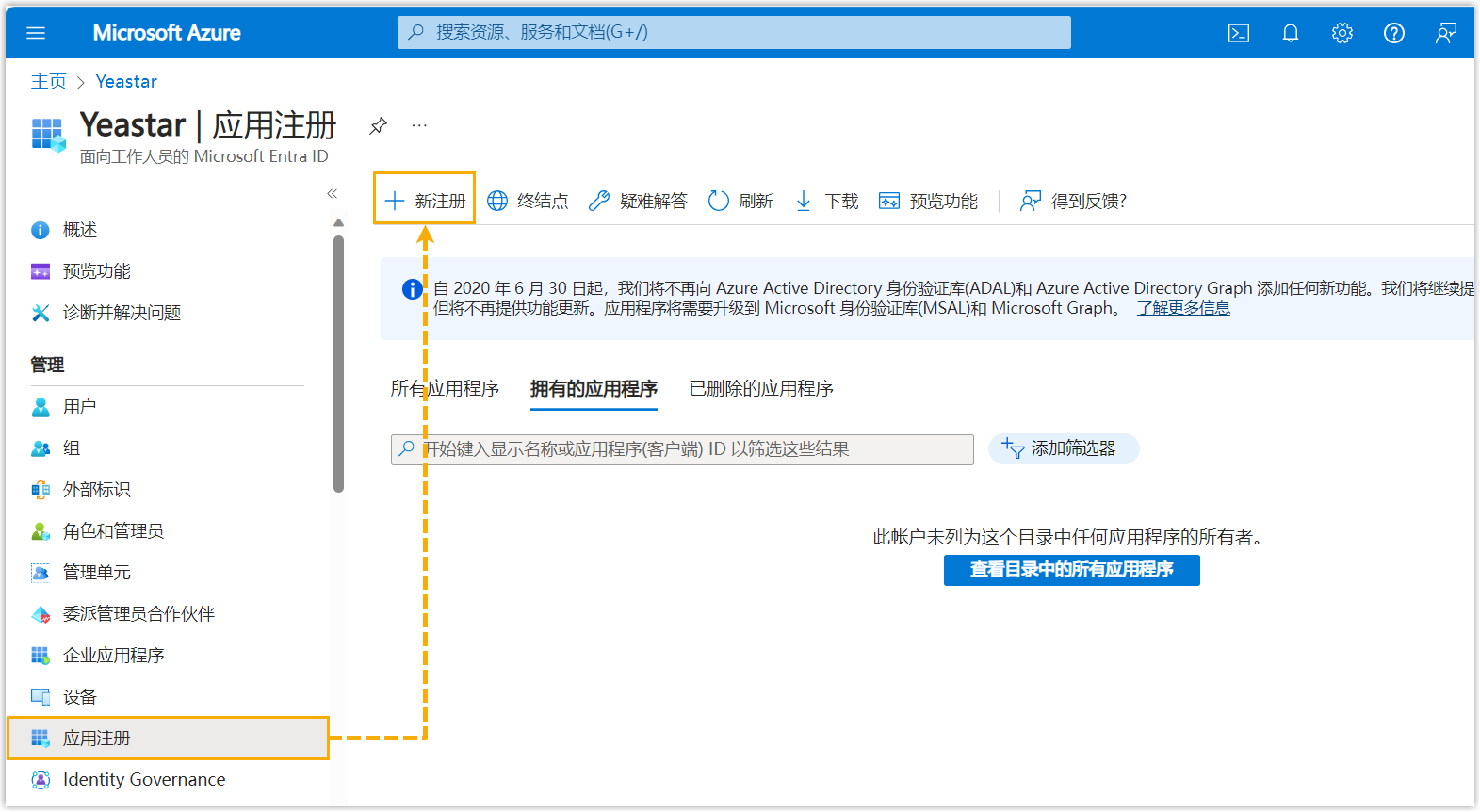Image resolution: width=1480 pixels, height=812 pixels.
Task: Switch to 已删除的应用程序 tab
Action: [760, 388]
